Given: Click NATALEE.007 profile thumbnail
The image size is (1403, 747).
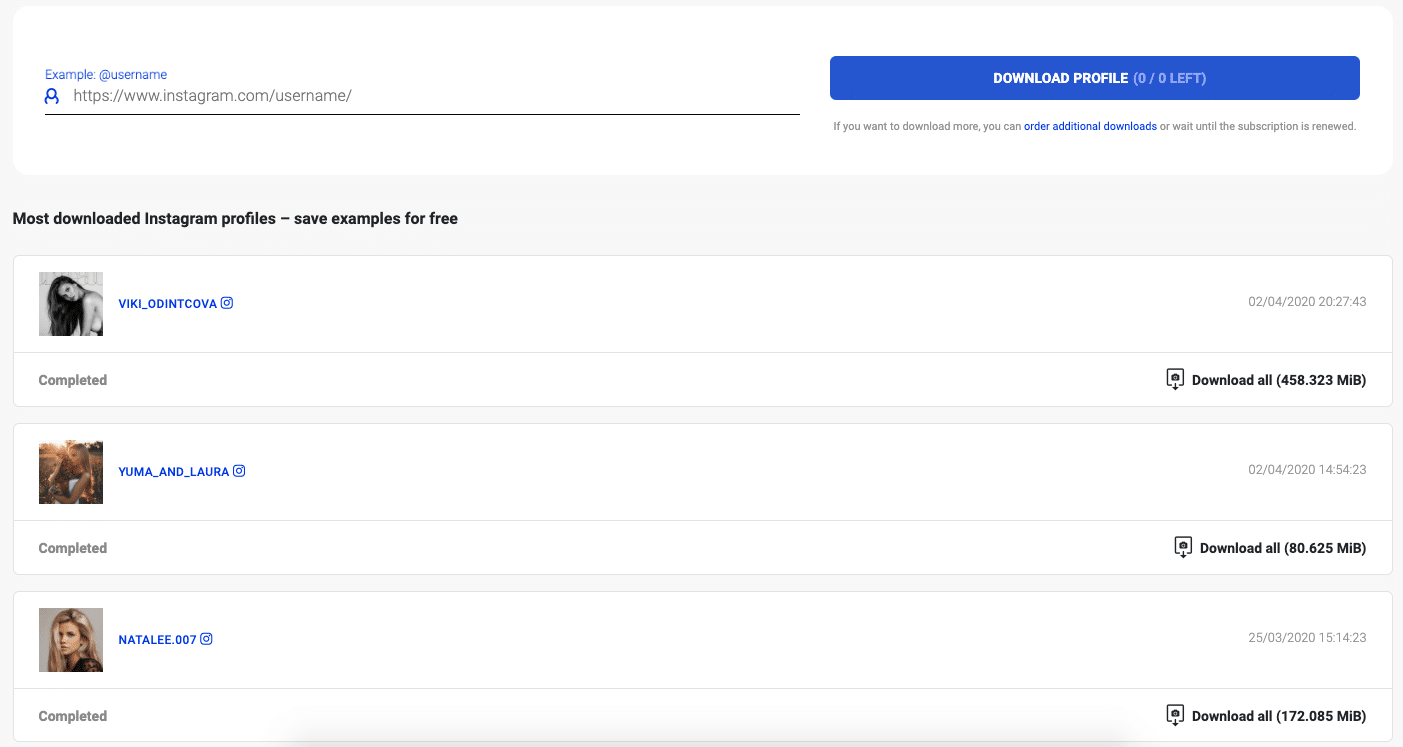Looking at the screenshot, I should tap(71, 640).
